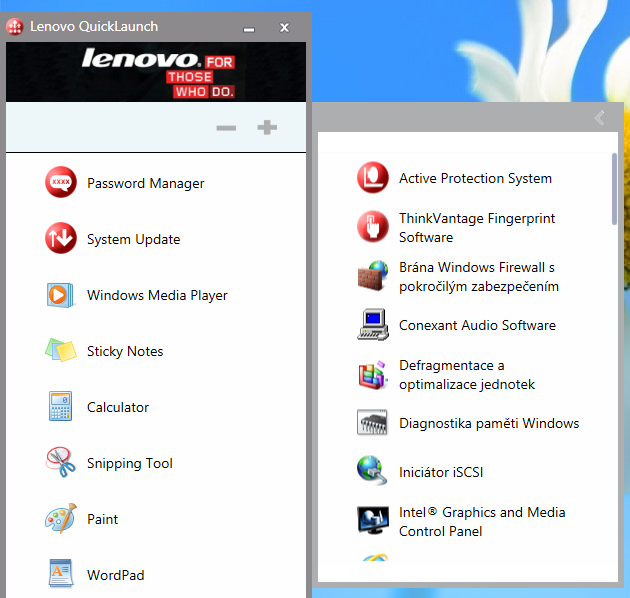
Task: Choose 'Intel Graphics and Media Control Panel' text
Action: click(482, 522)
